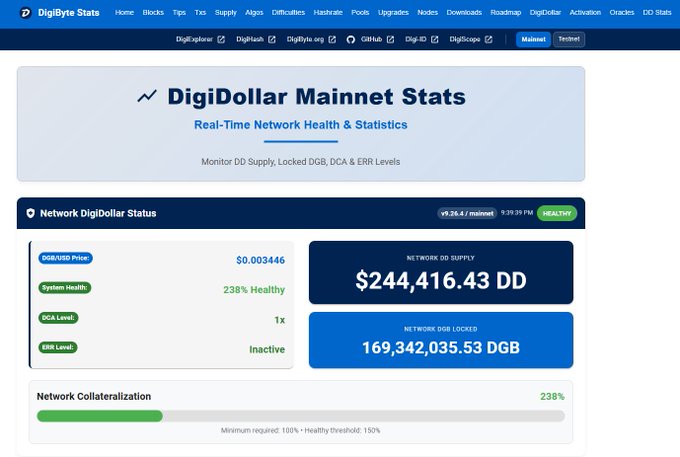Click the 238% collateralization percentage
The height and width of the screenshot is (457, 680).
pos(552,396)
